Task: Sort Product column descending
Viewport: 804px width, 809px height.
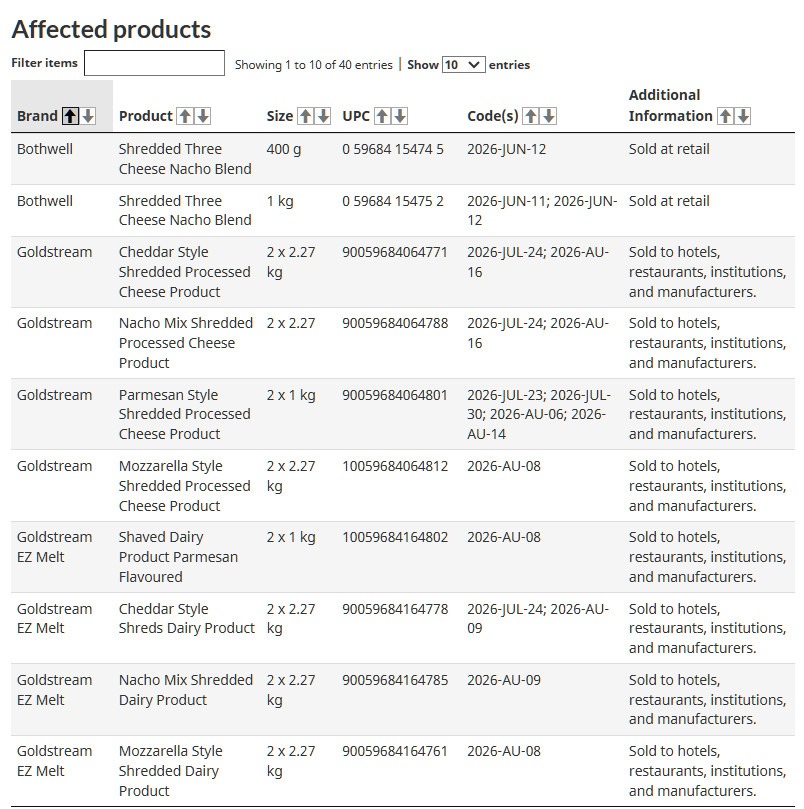Action: (203, 116)
